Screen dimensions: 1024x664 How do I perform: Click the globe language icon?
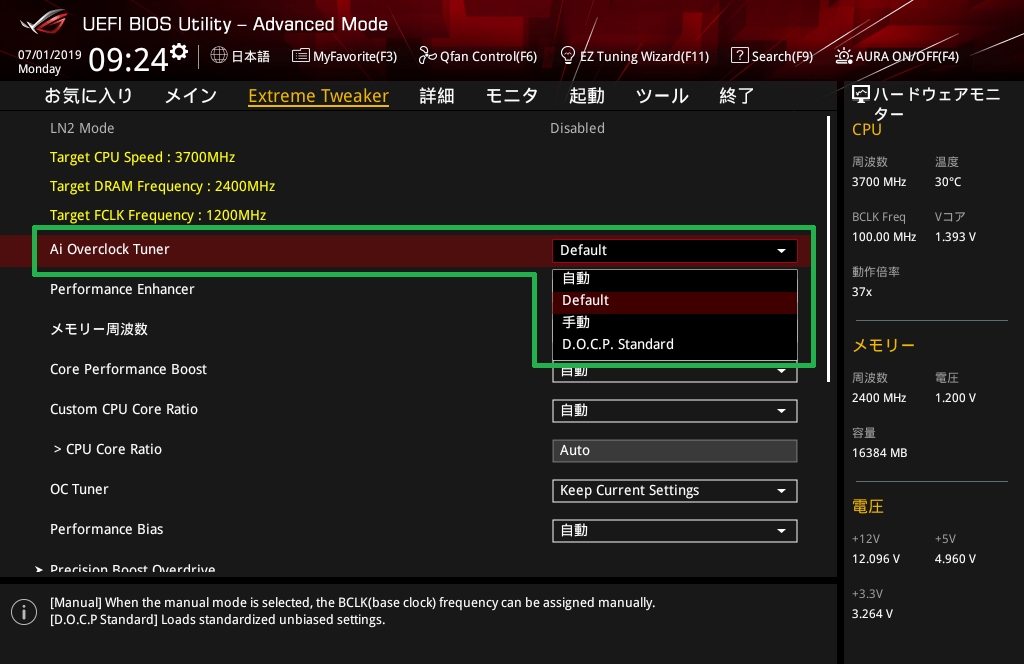[219, 55]
